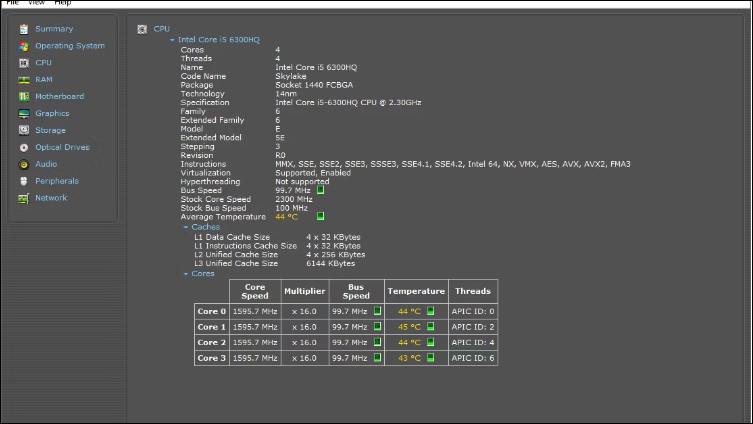
Task: Click the Code Name value Skylake
Action: click(x=291, y=76)
